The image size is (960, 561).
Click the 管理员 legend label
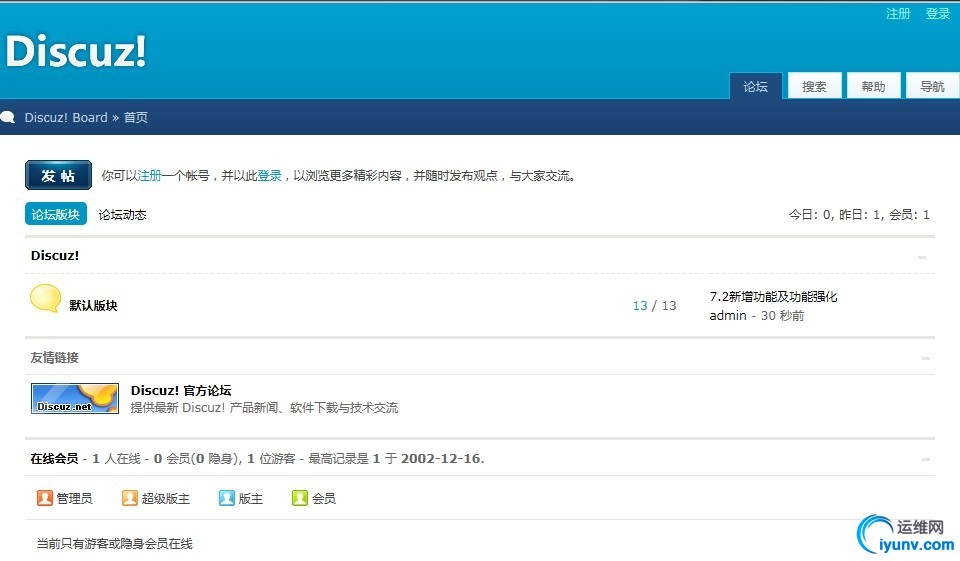click(75, 499)
